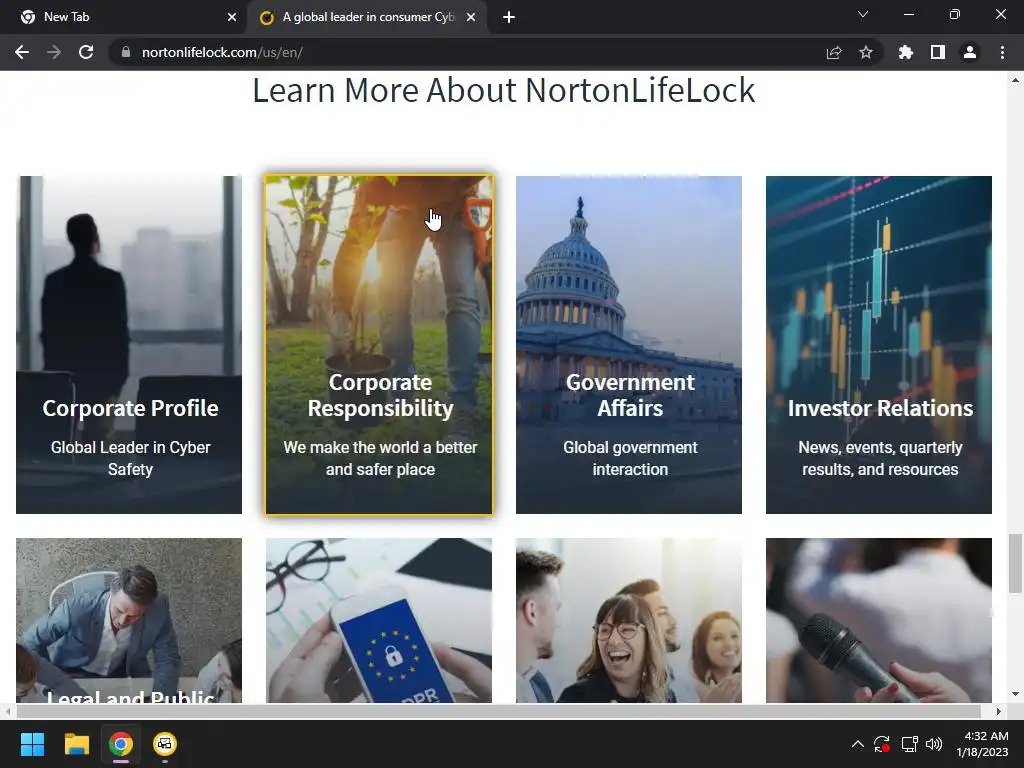The image size is (1024, 768).
Task: Open Windows Start menu
Action: 32,744
